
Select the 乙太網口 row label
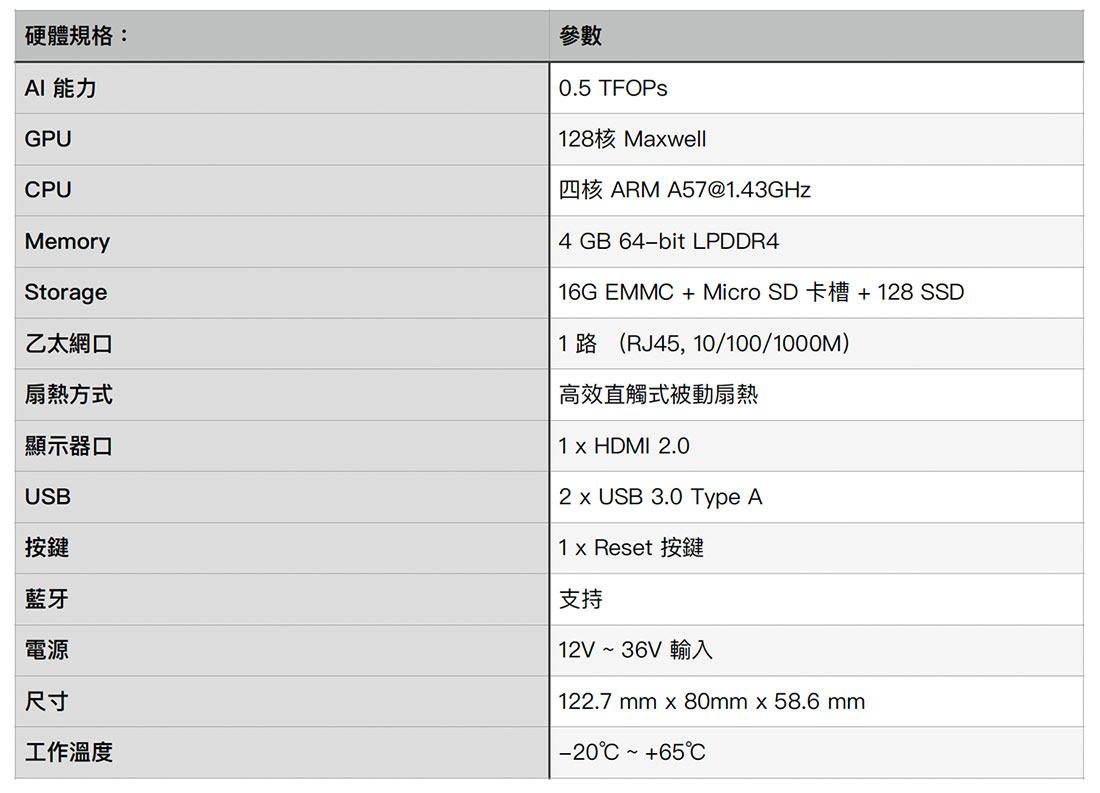coord(68,344)
